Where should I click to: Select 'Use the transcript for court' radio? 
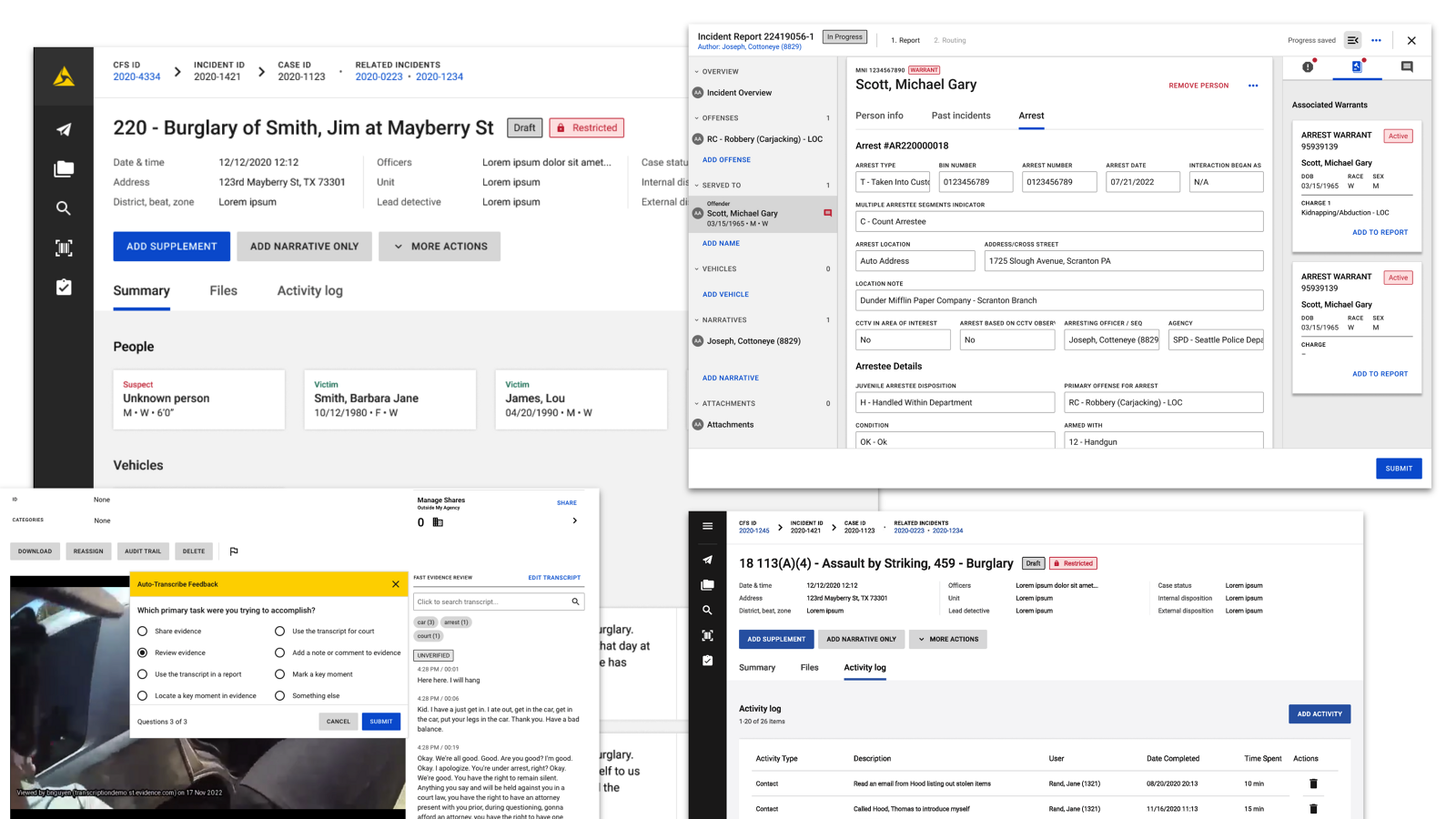(279, 631)
